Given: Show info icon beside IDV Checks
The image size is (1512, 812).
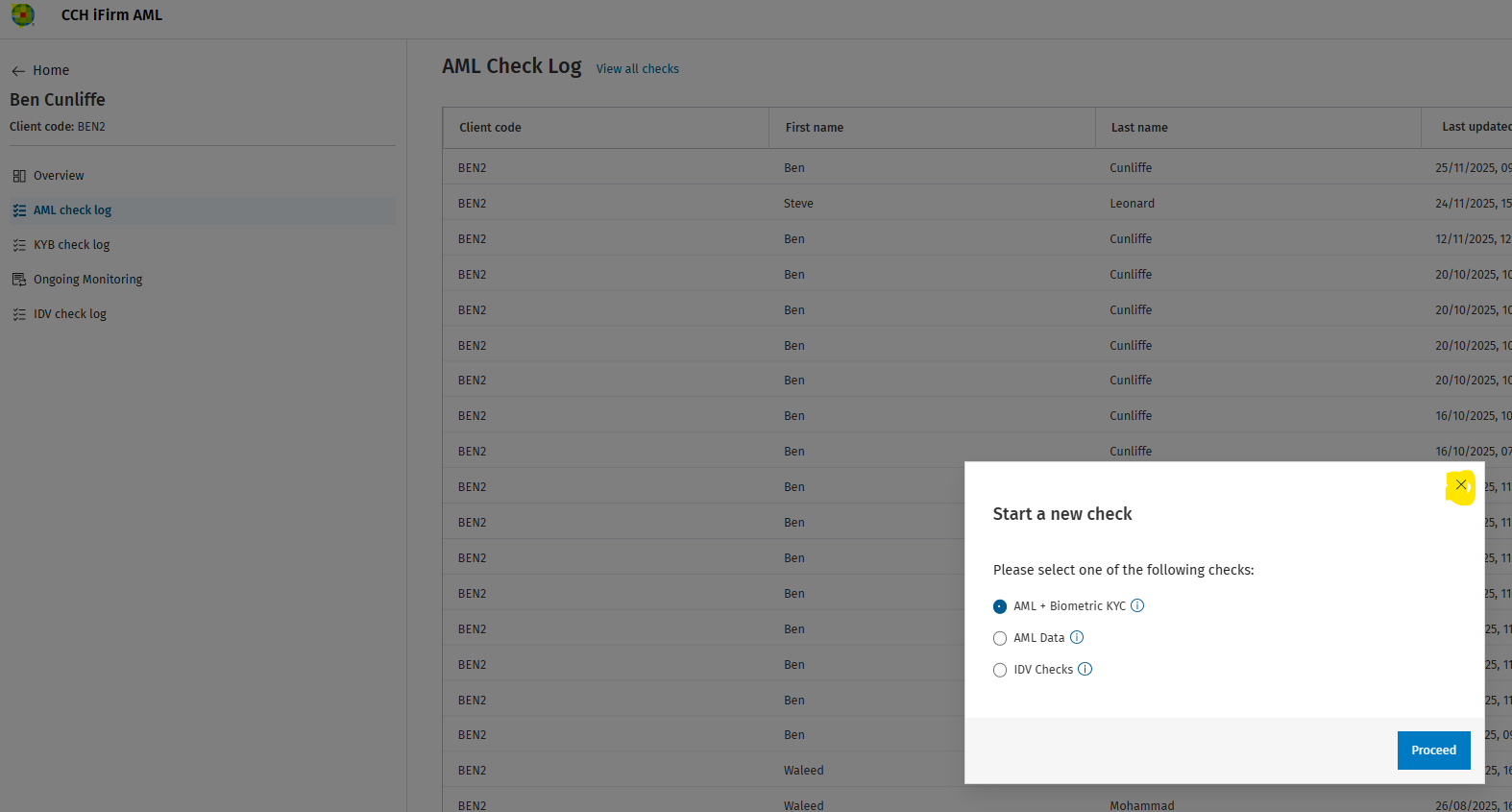Looking at the screenshot, I should pyautogui.click(x=1085, y=669).
